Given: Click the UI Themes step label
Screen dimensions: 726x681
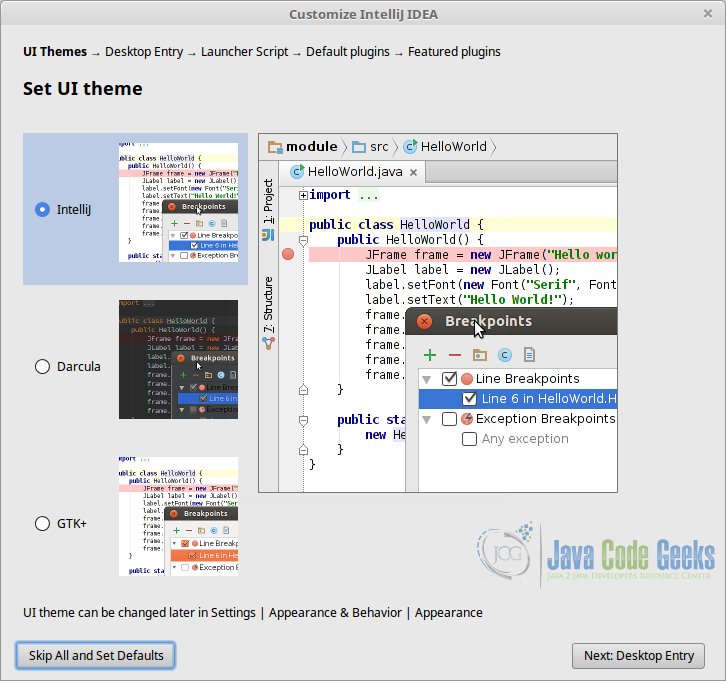Looking at the screenshot, I should 55,51.
